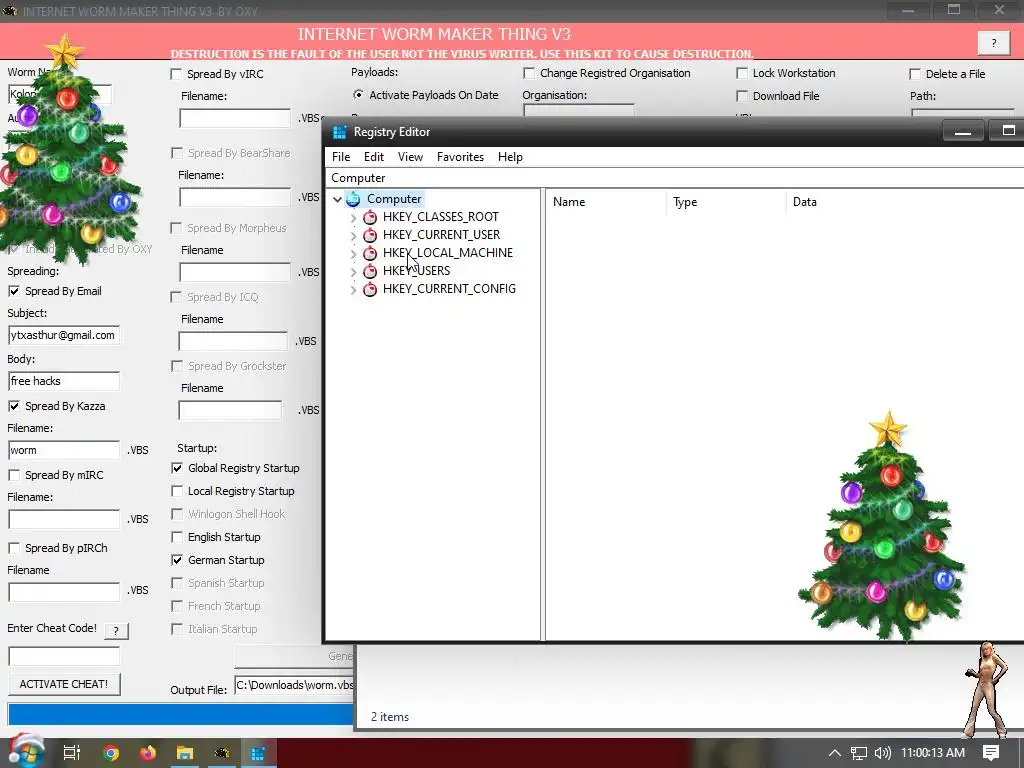Open the Favorites menu
Image resolution: width=1024 pixels, height=768 pixels.
[460, 157]
